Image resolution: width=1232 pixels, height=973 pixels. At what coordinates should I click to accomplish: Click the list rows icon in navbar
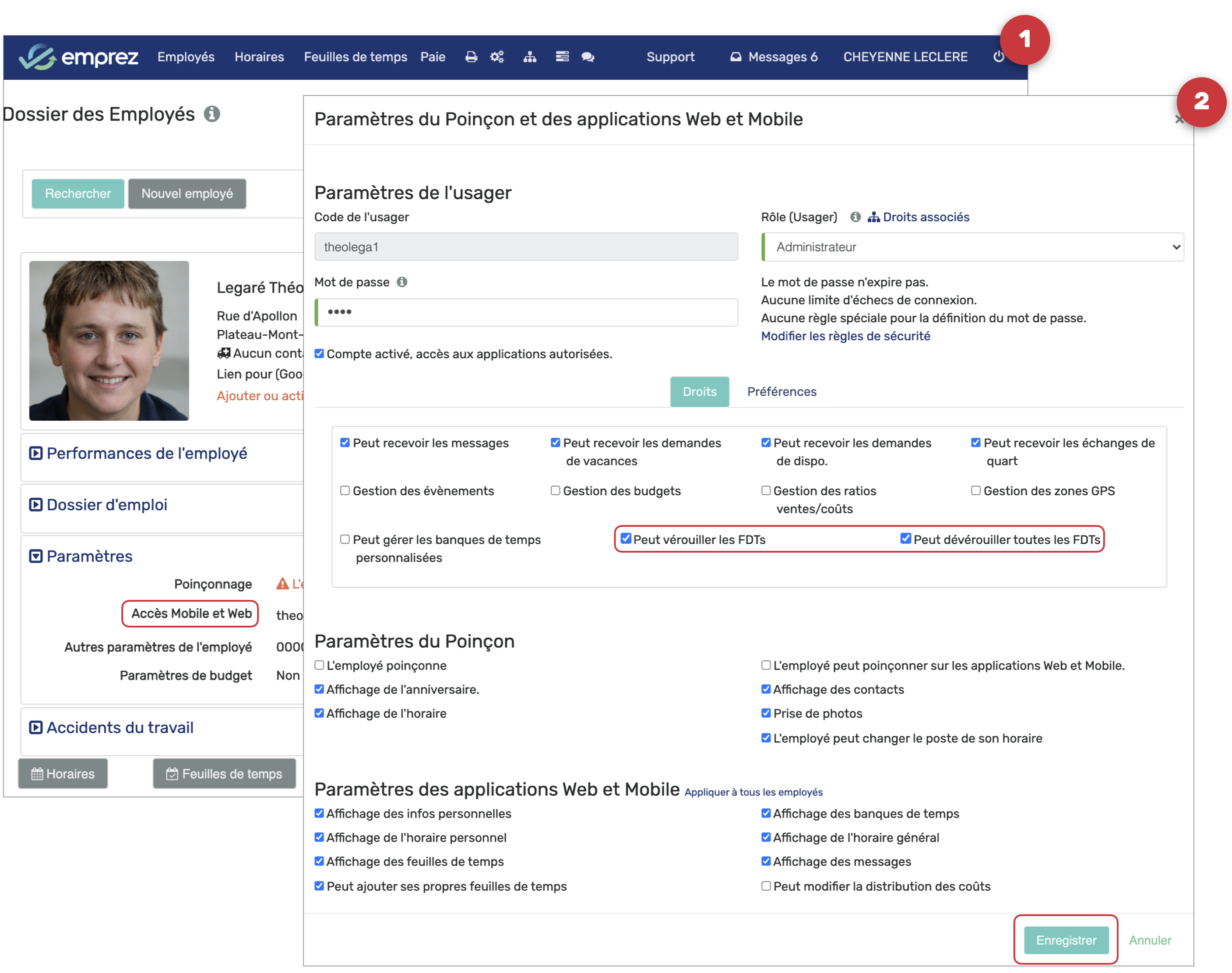[x=562, y=57]
